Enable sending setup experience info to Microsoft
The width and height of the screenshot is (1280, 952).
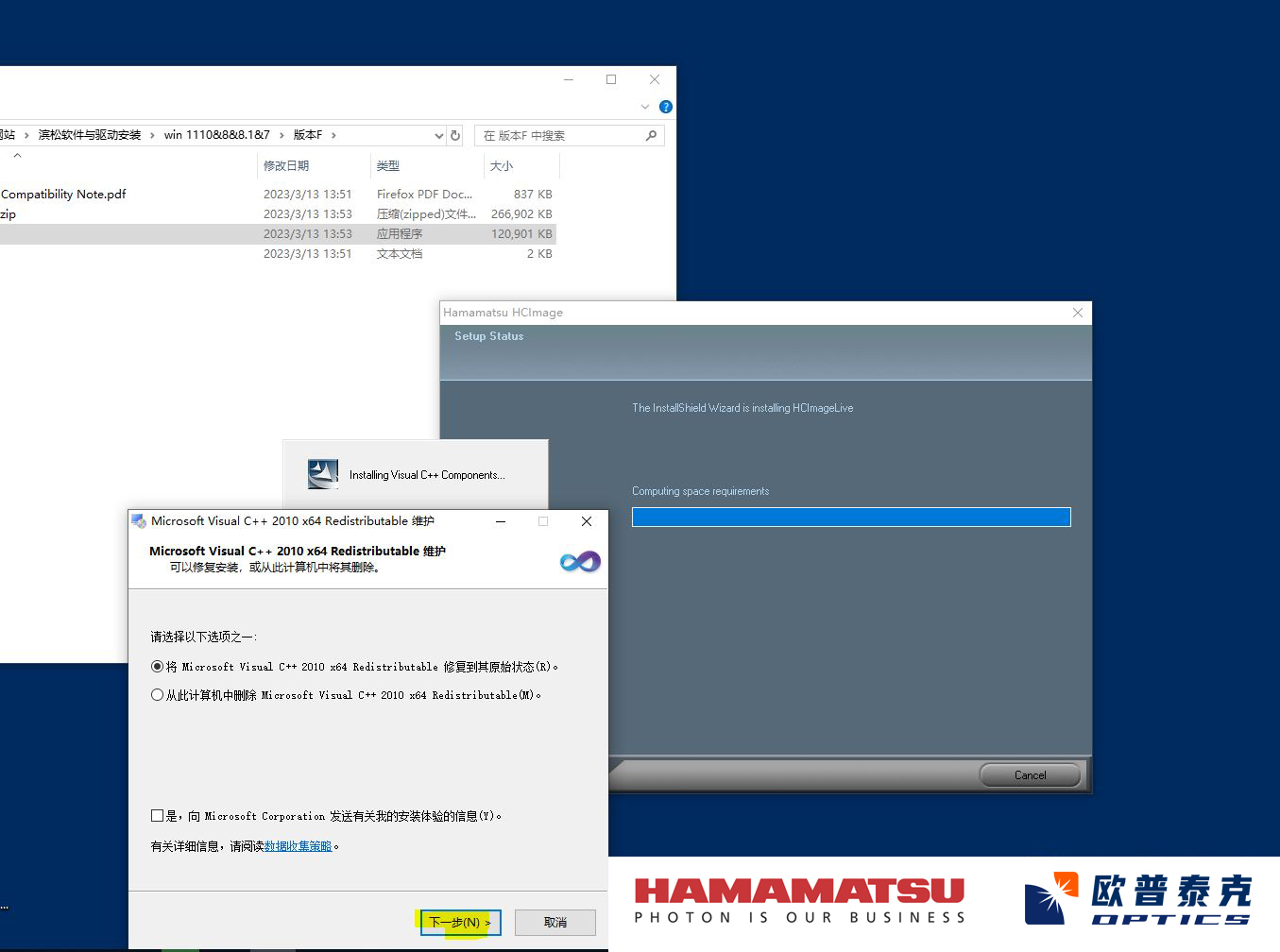pyautogui.click(x=158, y=816)
